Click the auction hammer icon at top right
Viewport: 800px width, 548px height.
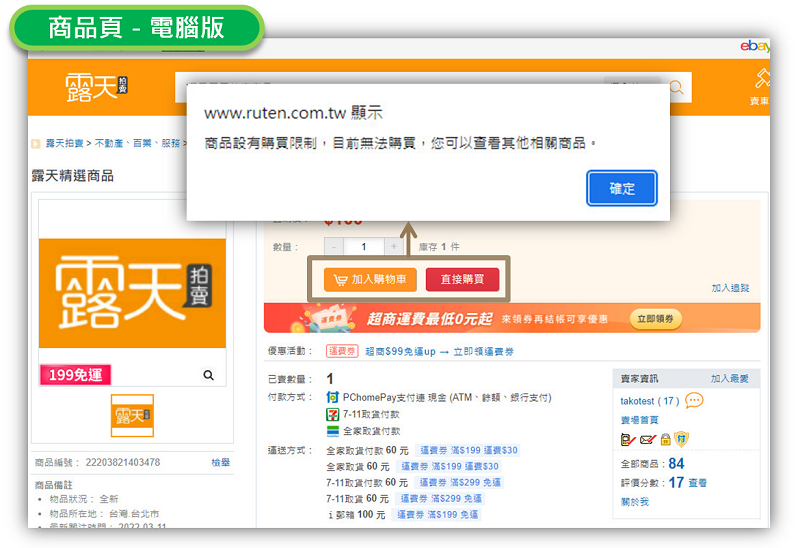[762, 80]
